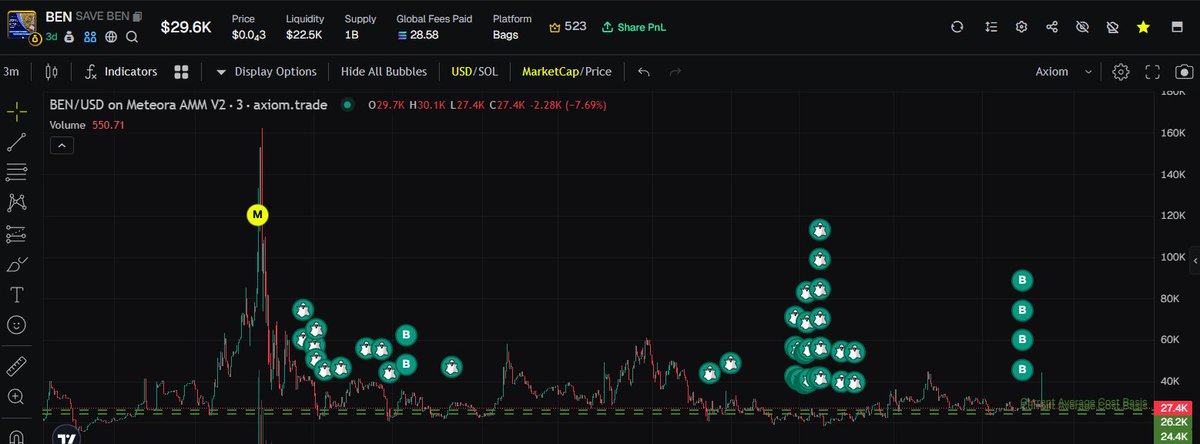This screenshot has width=1200, height=444.
Task: Click the Liquidity $22.5K value
Action: pyautogui.click(x=304, y=35)
